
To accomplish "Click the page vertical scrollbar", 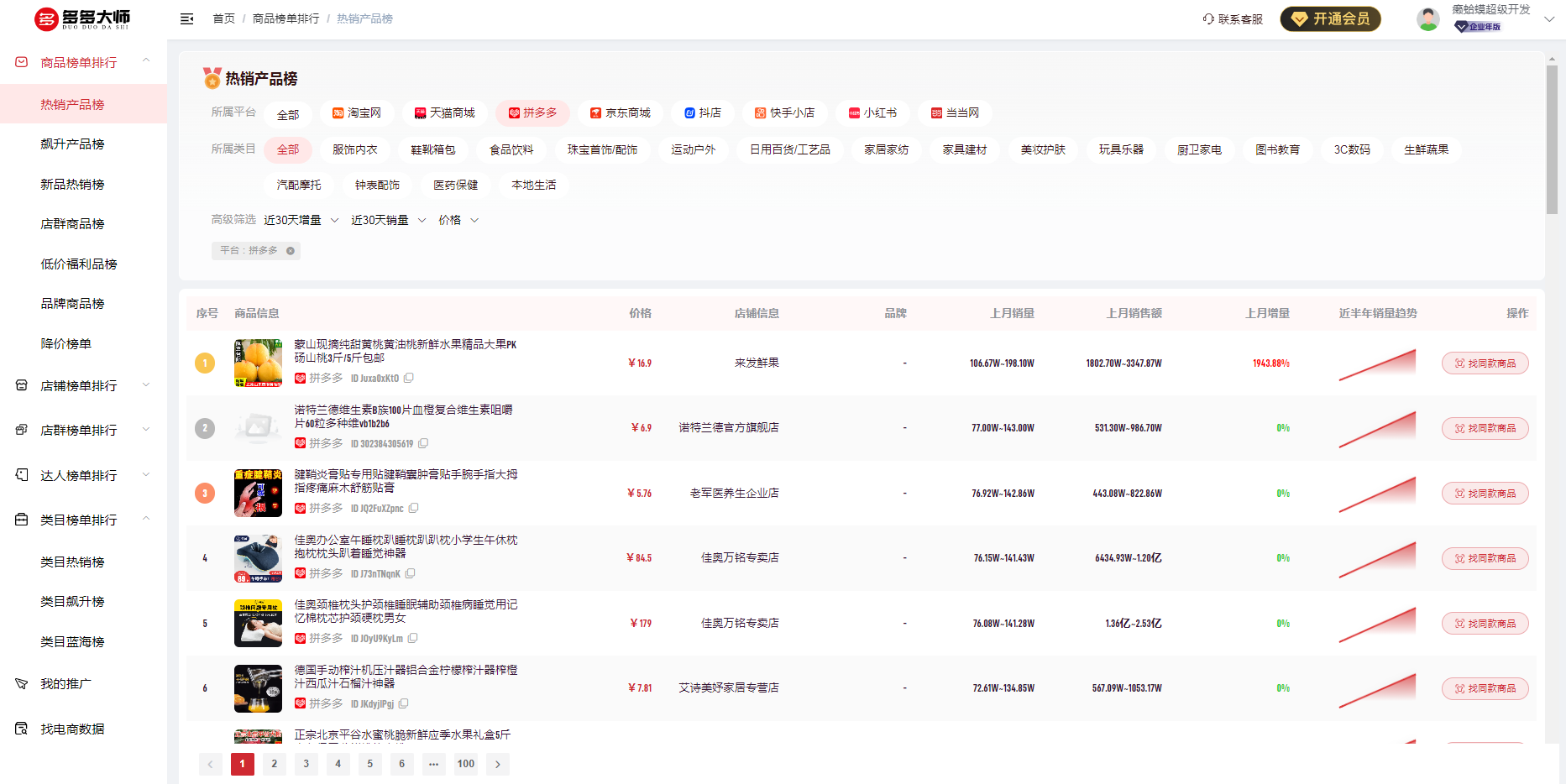I will coord(1552,139).
